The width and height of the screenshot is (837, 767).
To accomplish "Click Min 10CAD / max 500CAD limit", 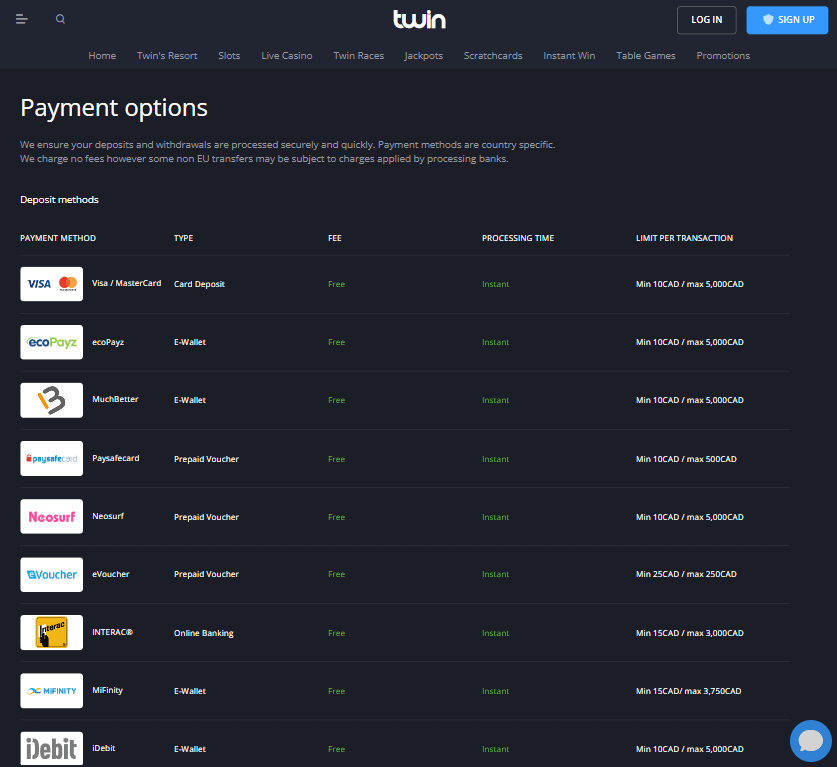I will (686, 459).
